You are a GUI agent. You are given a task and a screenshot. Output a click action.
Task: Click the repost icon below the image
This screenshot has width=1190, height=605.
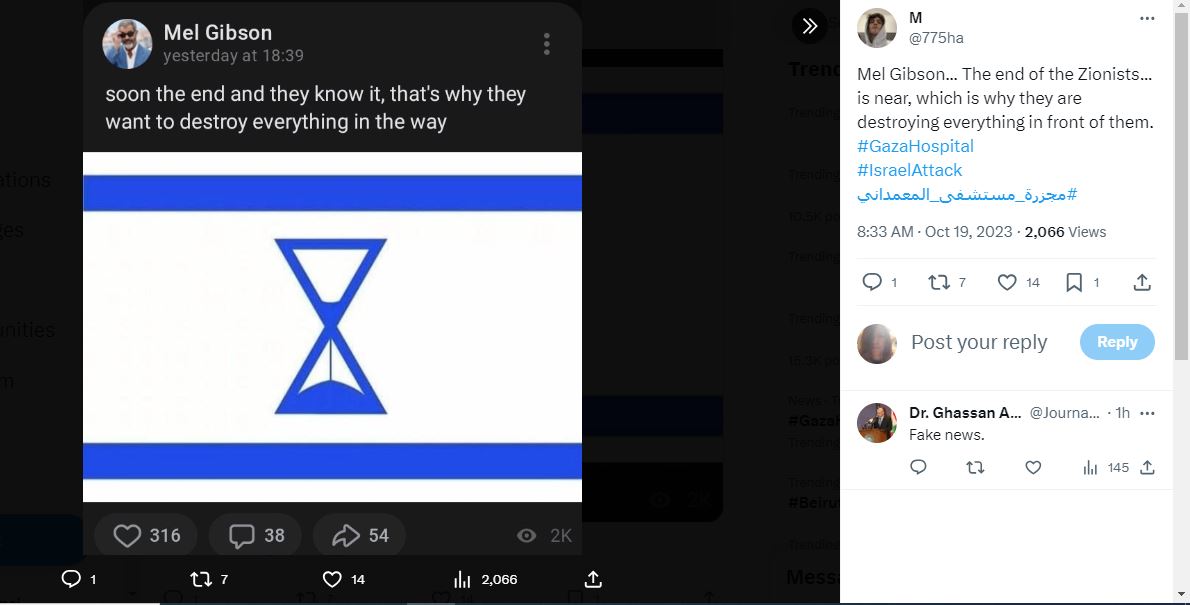[x=203, y=579]
